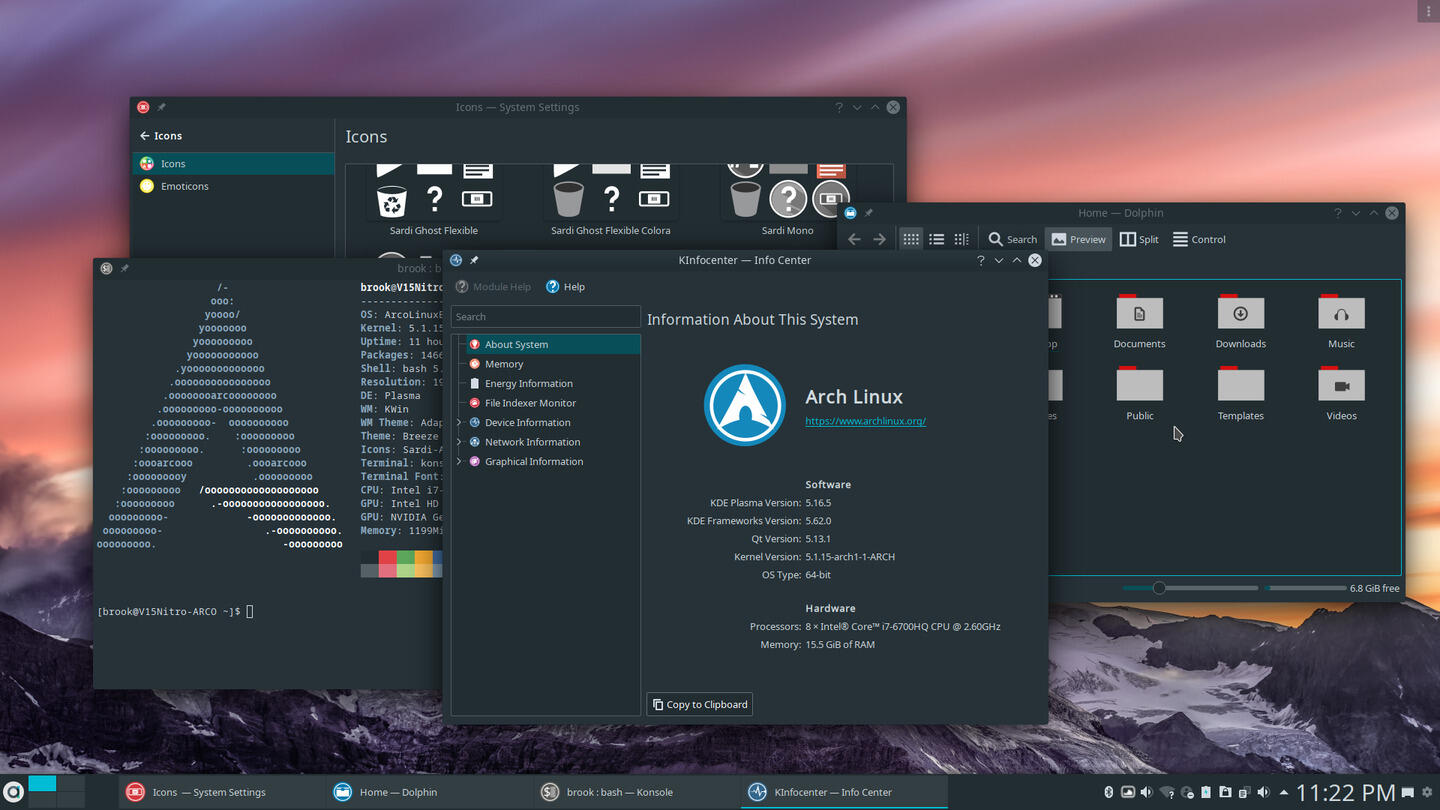Viewport: 1440px width, 810px height.
Task: Open Search in Dolphin toolbar
Action: 1012,239
